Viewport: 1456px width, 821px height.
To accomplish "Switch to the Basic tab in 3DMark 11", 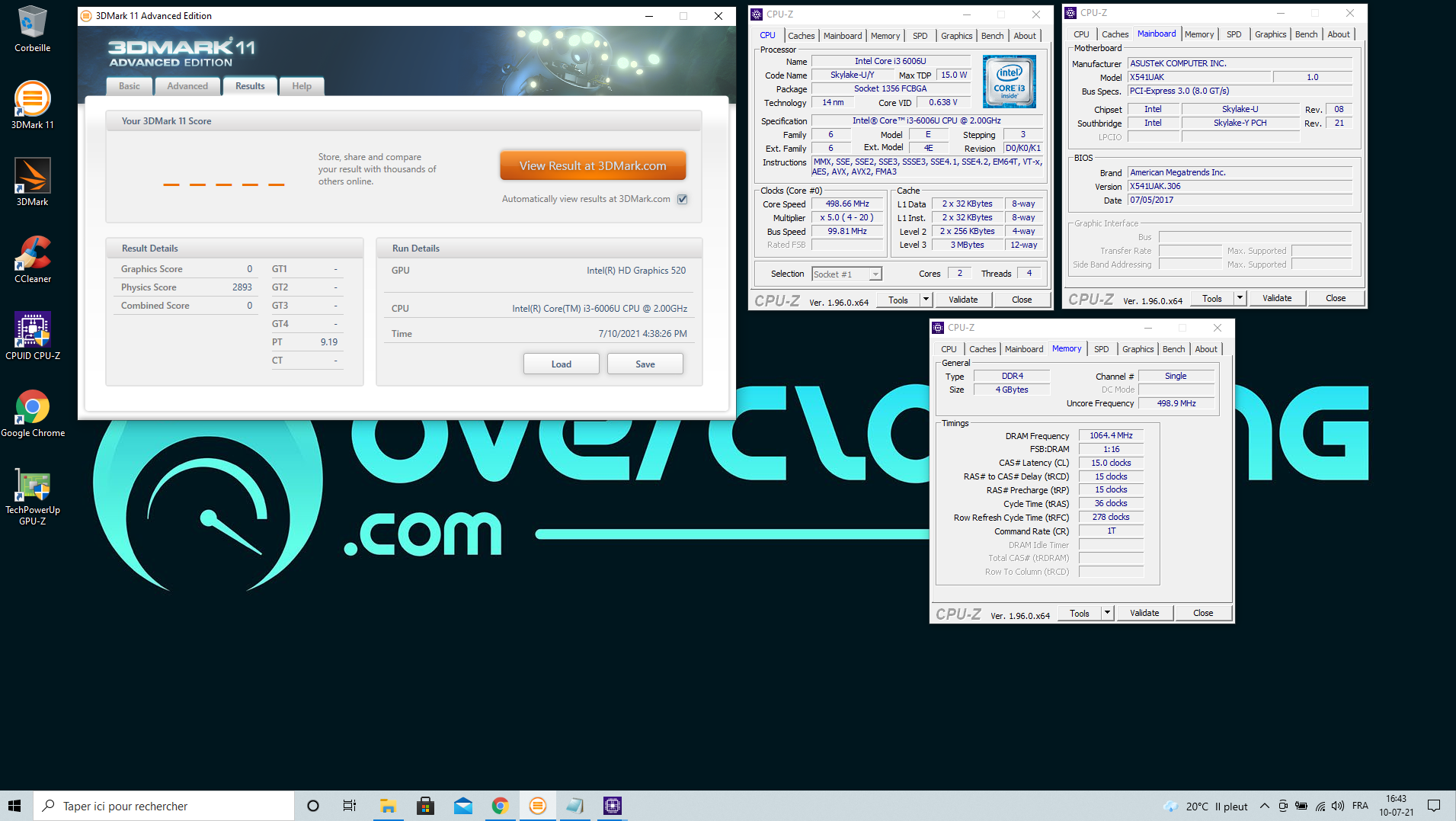I will (129, 86).
